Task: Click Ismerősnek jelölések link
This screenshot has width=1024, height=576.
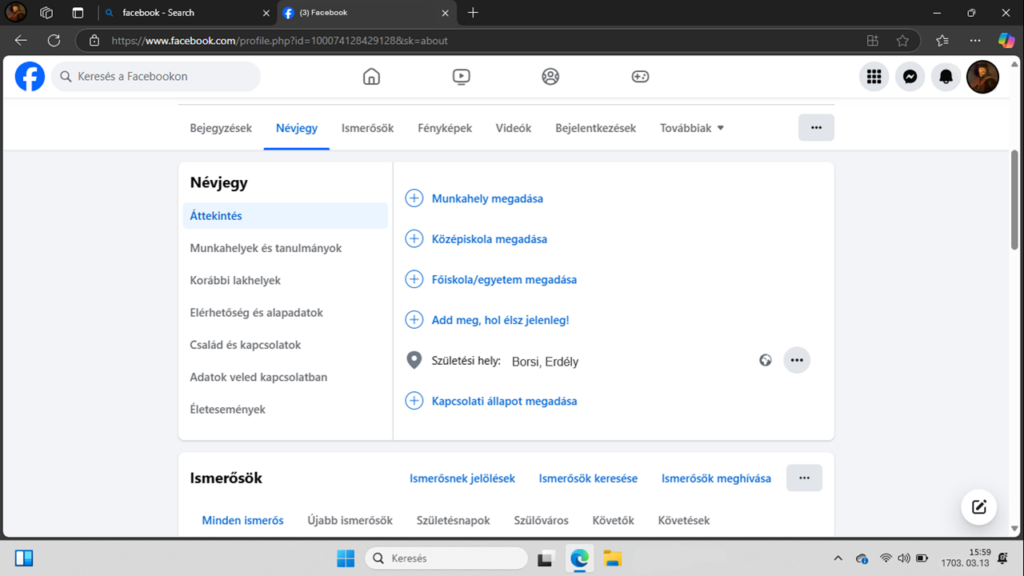Action: click(462, 478)
